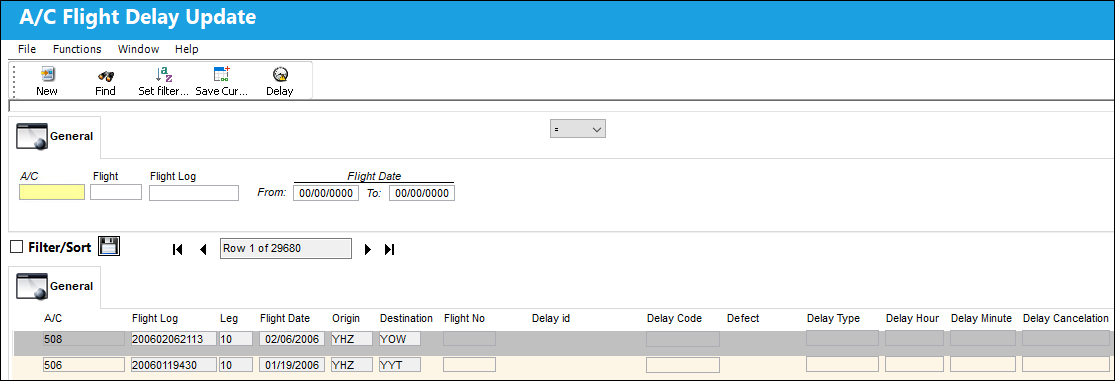Open the File menu
Image resolution: width=1115 pixels, height=381 pixels.
(27, 49)
